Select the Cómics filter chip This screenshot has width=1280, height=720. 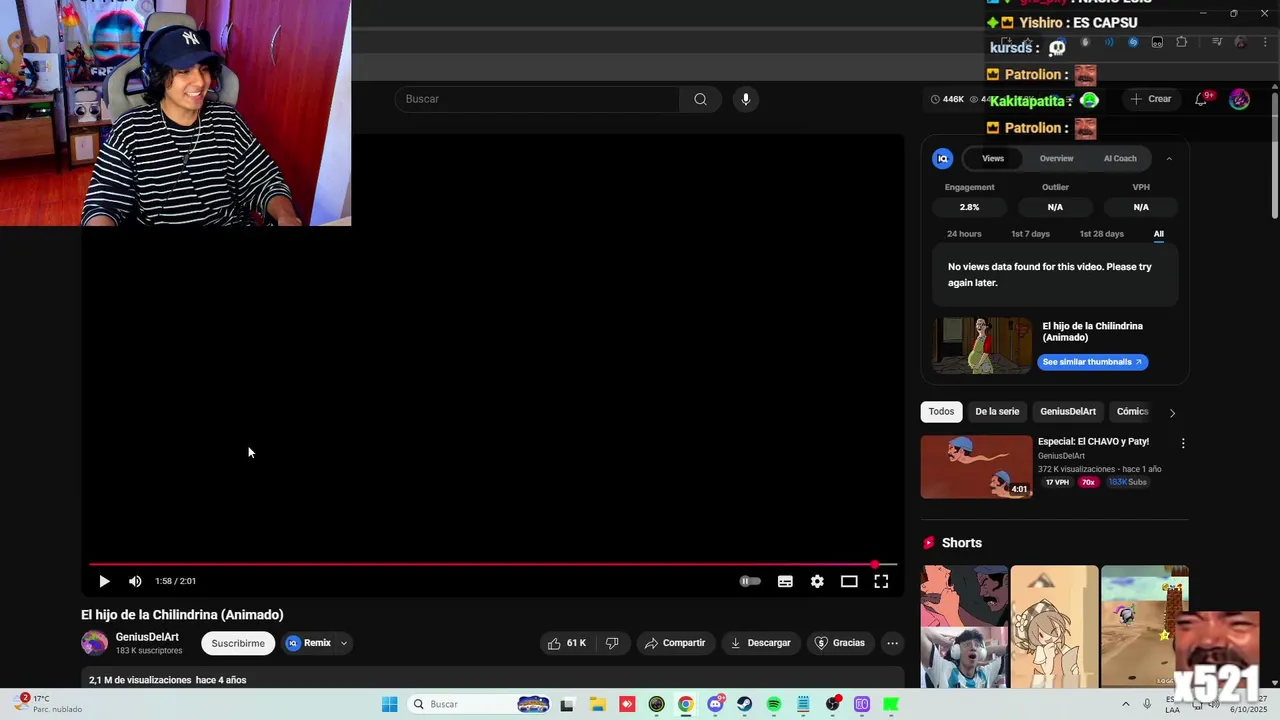pyautogui.click(x=1132, y=411)
